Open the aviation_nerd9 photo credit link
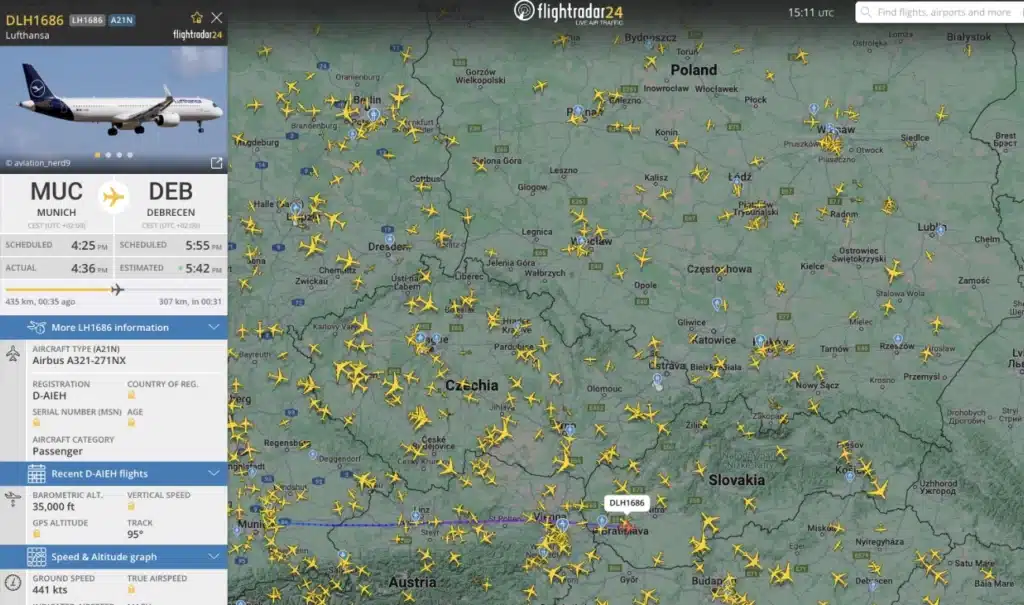This screenshot has height=605, width=1024. [x=39, y=163]
